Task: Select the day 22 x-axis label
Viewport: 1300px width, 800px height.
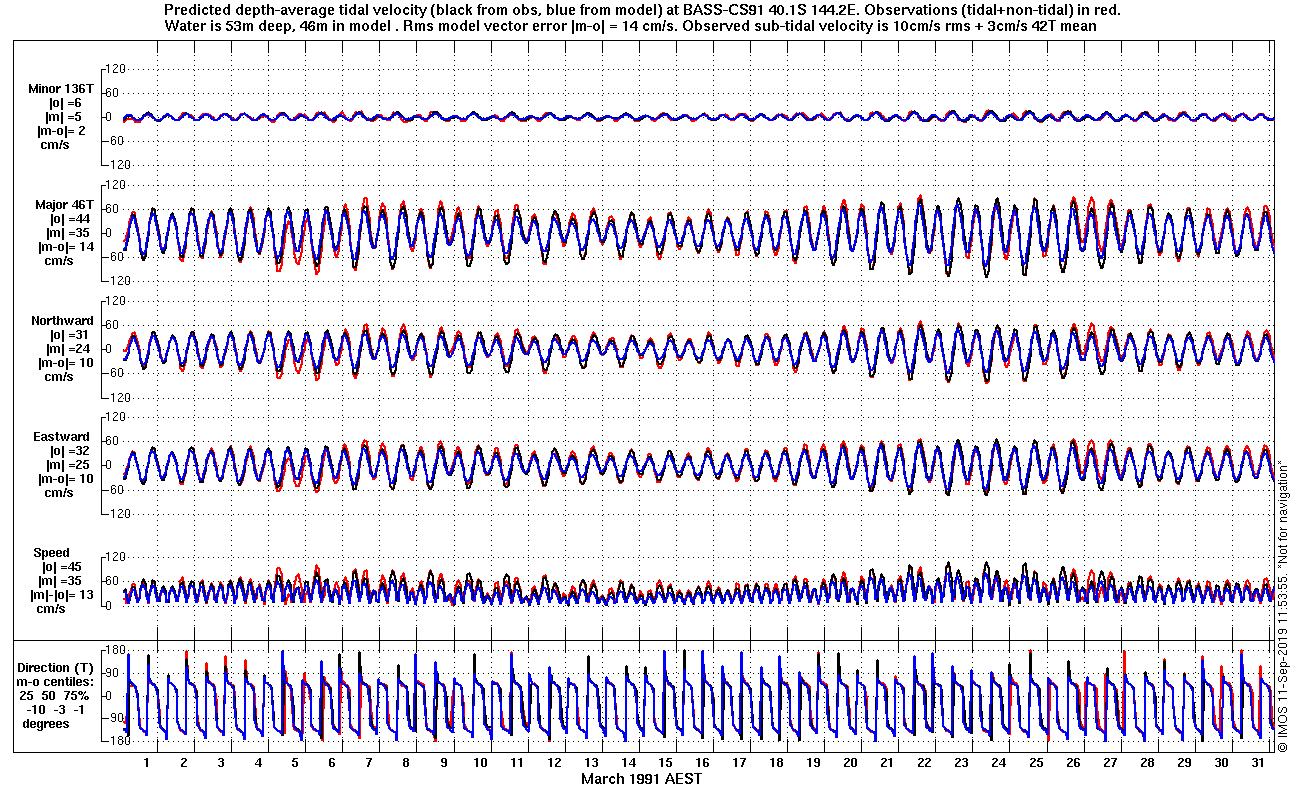Action: [924, 762]
